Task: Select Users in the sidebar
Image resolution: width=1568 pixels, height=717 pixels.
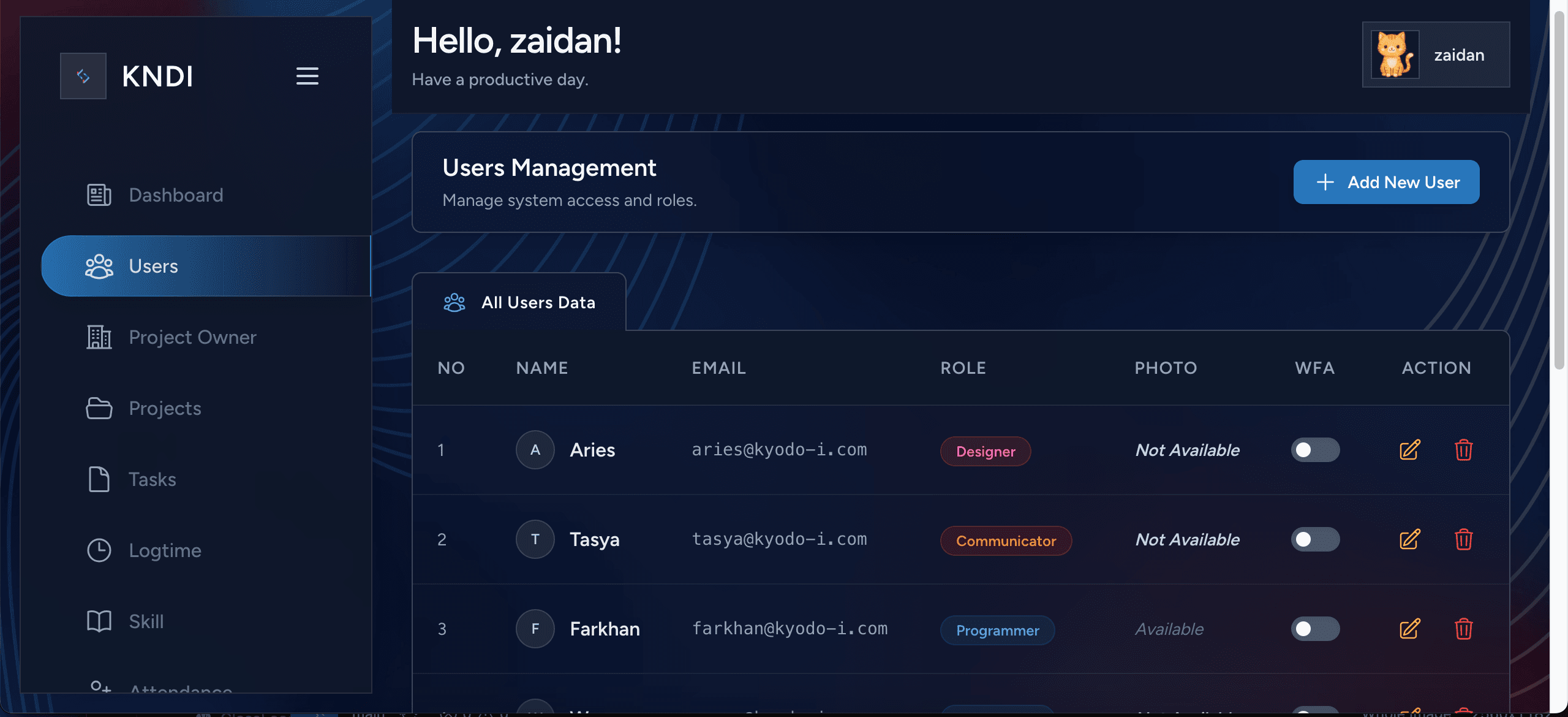Action: coord(206,266)
